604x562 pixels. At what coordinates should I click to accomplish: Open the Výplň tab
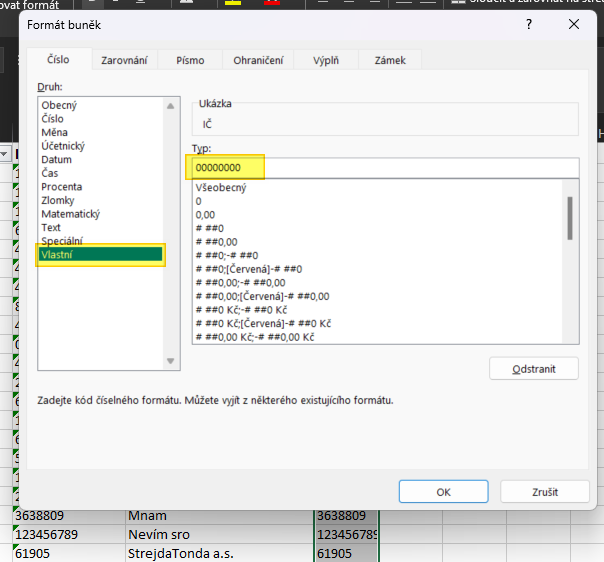click(x=325, y=61)
